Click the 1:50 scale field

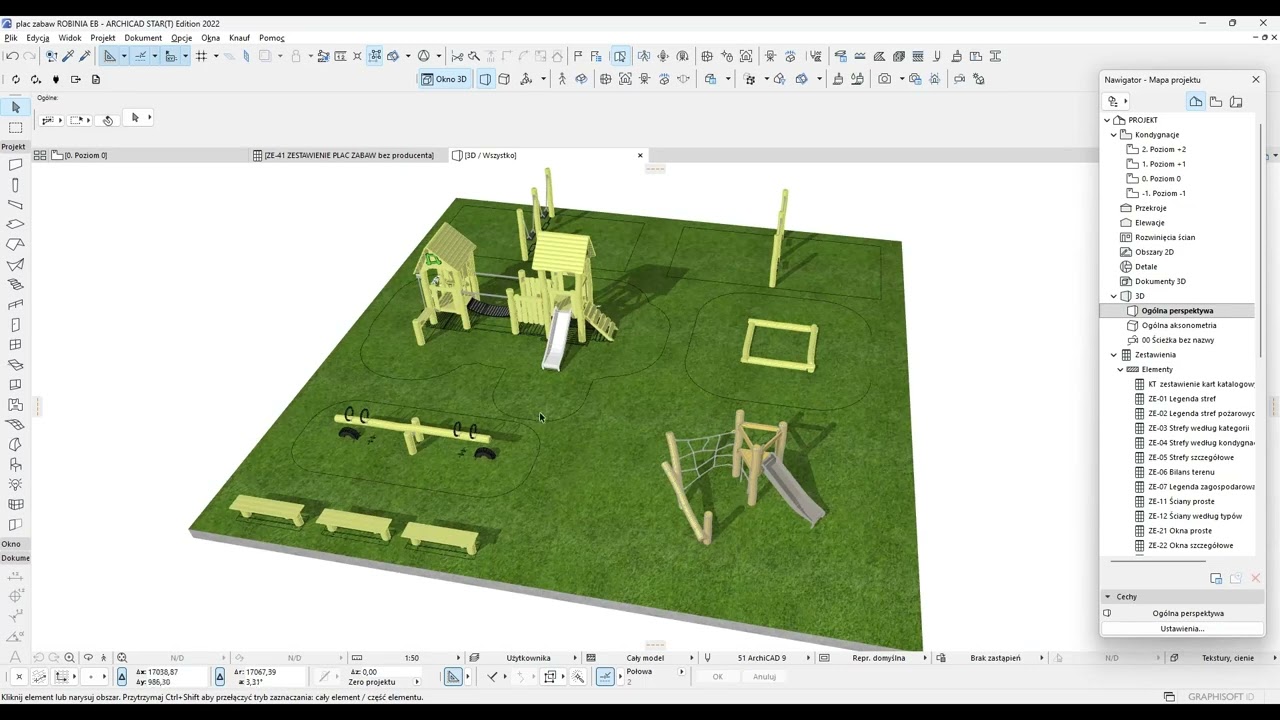click(411, 658)
